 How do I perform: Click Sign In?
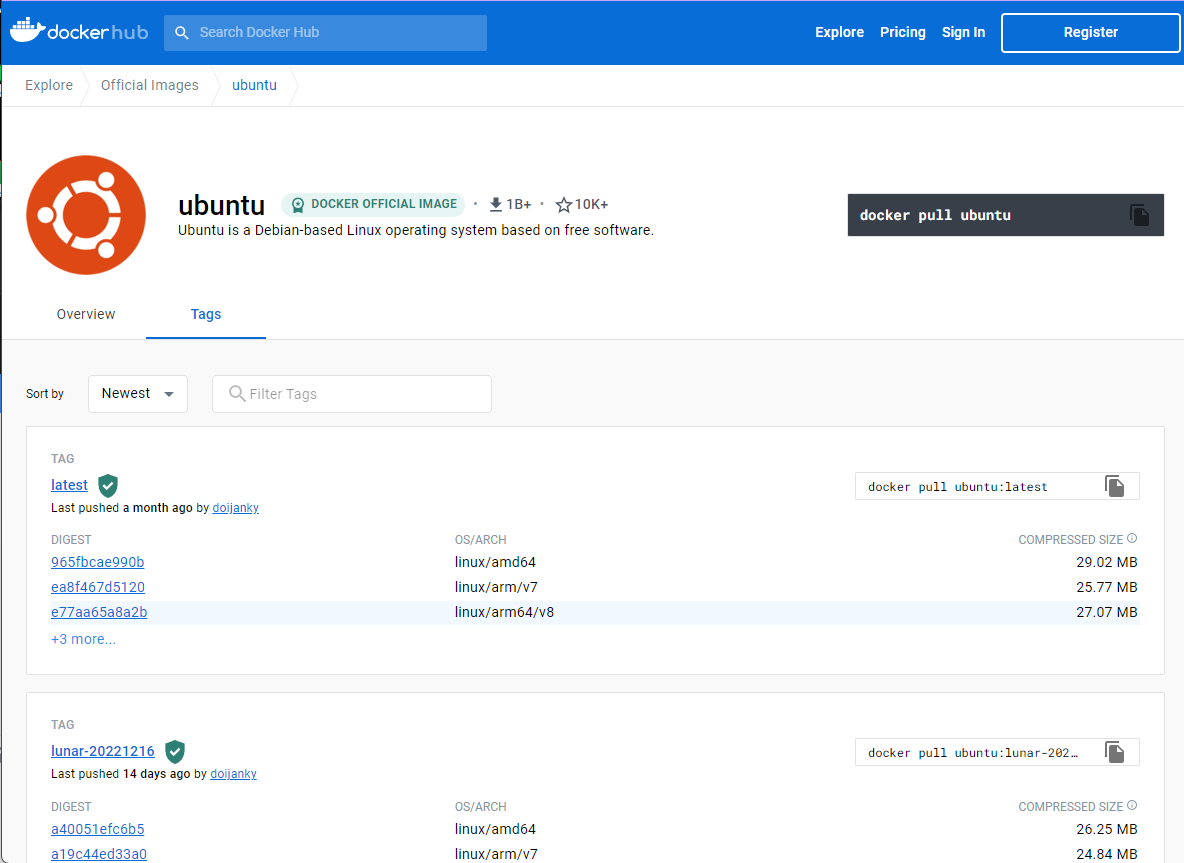[x=963, y=32]
